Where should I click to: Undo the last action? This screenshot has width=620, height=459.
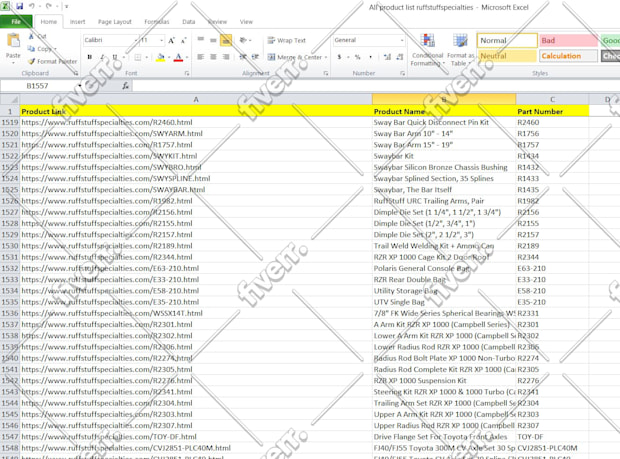tap(32, 6)
